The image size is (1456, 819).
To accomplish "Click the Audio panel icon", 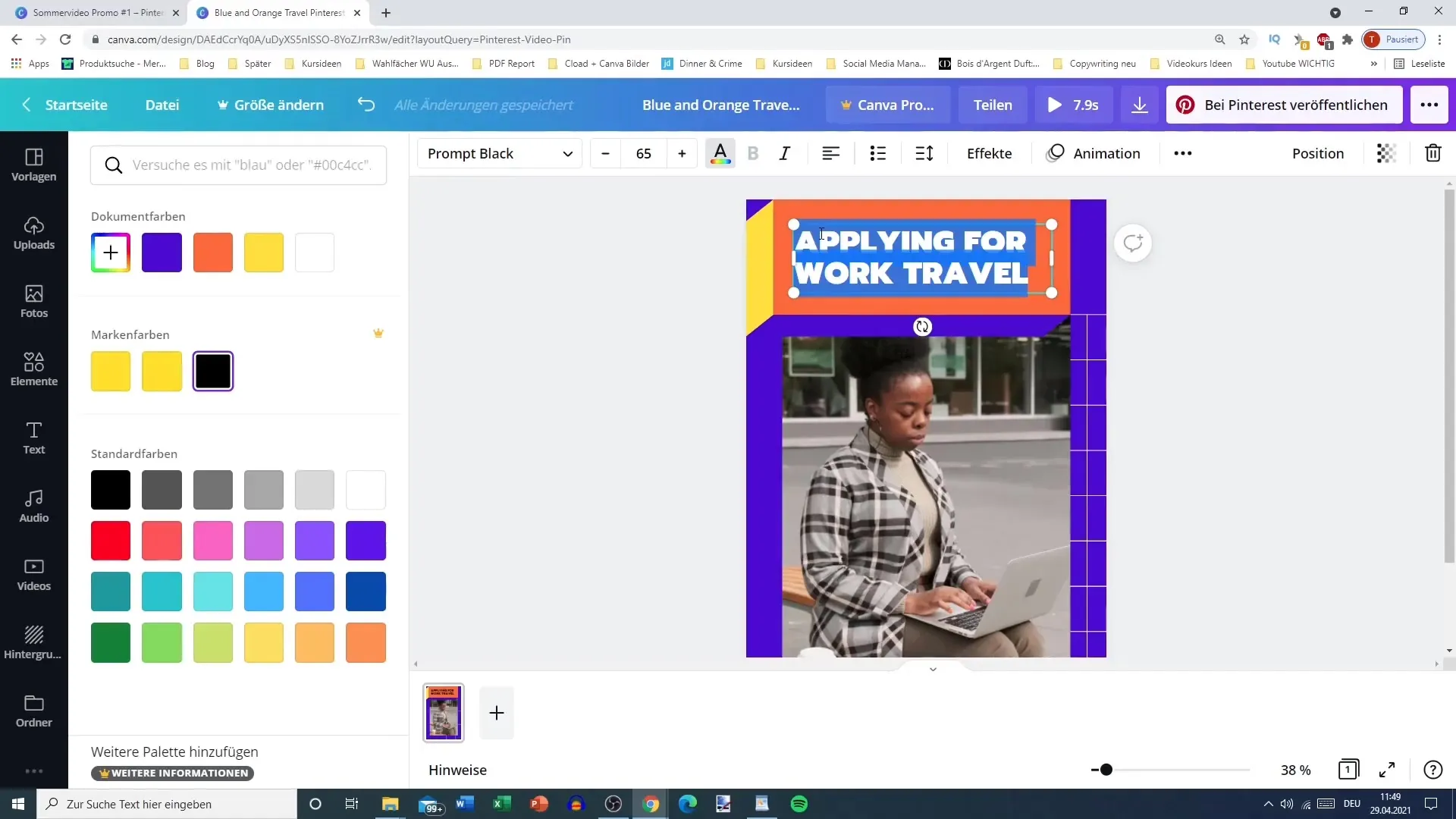I will coord(33,505).
